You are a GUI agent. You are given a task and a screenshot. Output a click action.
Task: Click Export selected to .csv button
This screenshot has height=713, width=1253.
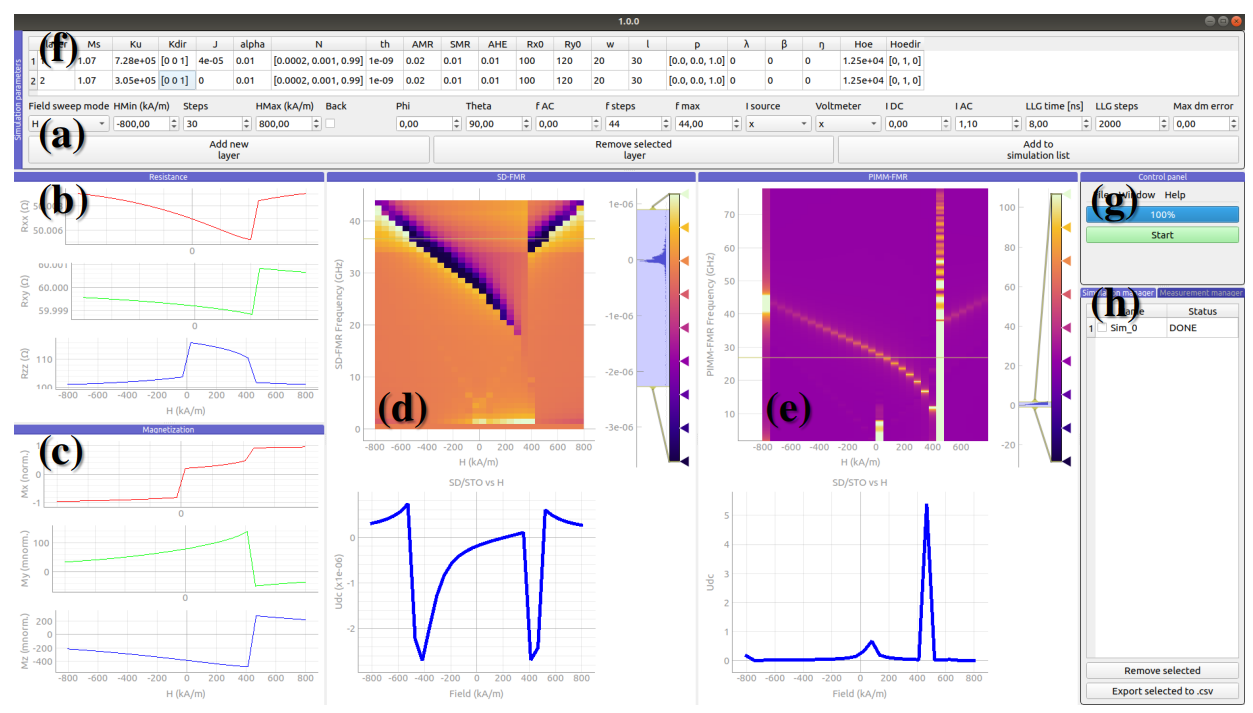1162,691
